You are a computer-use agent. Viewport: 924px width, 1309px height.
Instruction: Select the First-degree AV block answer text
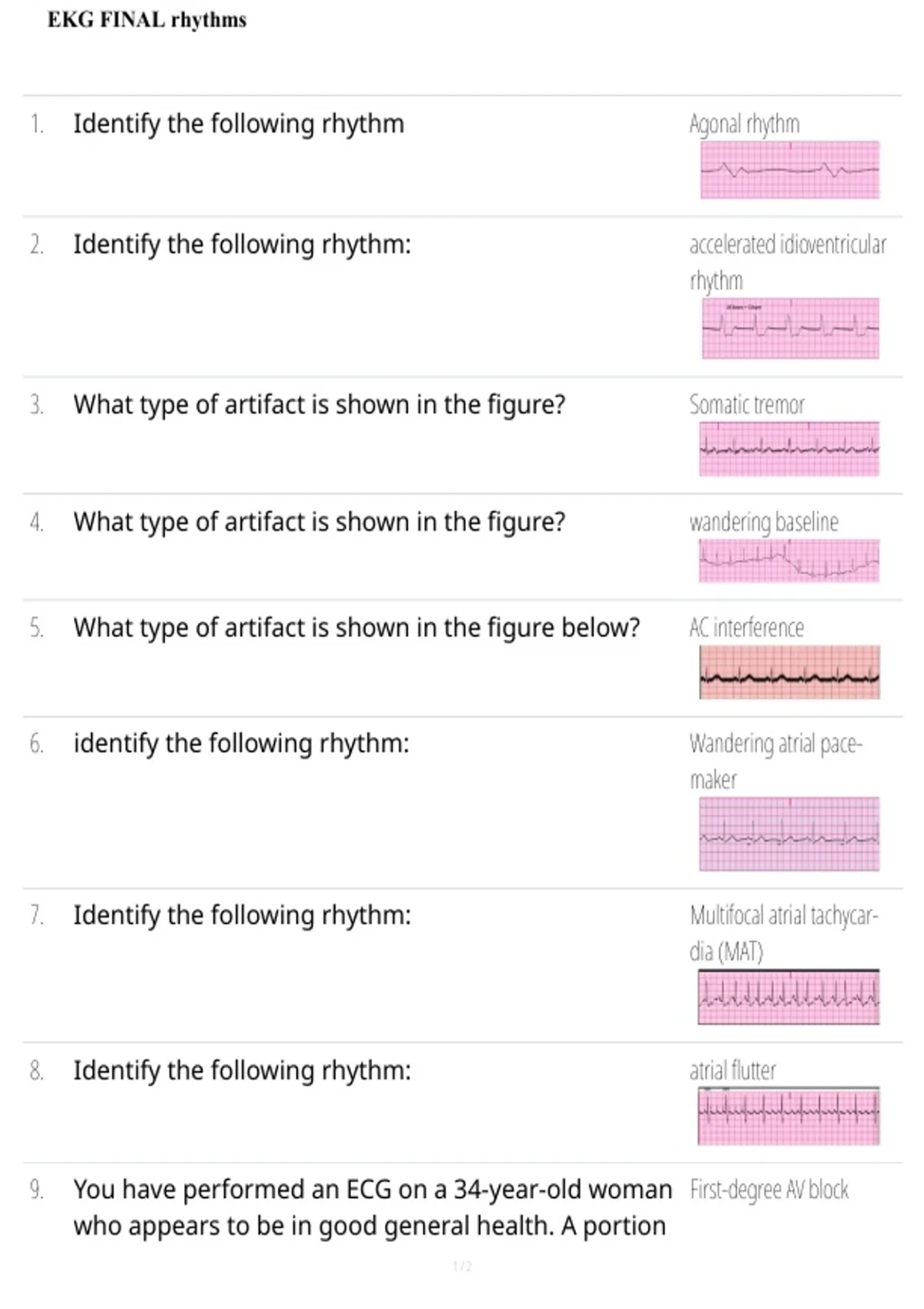769,1190
